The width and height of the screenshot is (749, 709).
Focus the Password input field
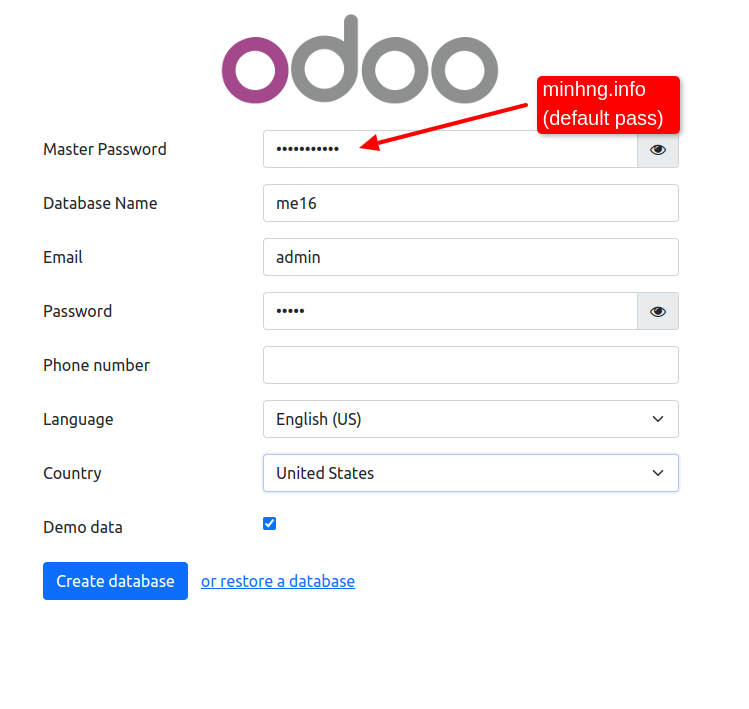click(450, 311)
